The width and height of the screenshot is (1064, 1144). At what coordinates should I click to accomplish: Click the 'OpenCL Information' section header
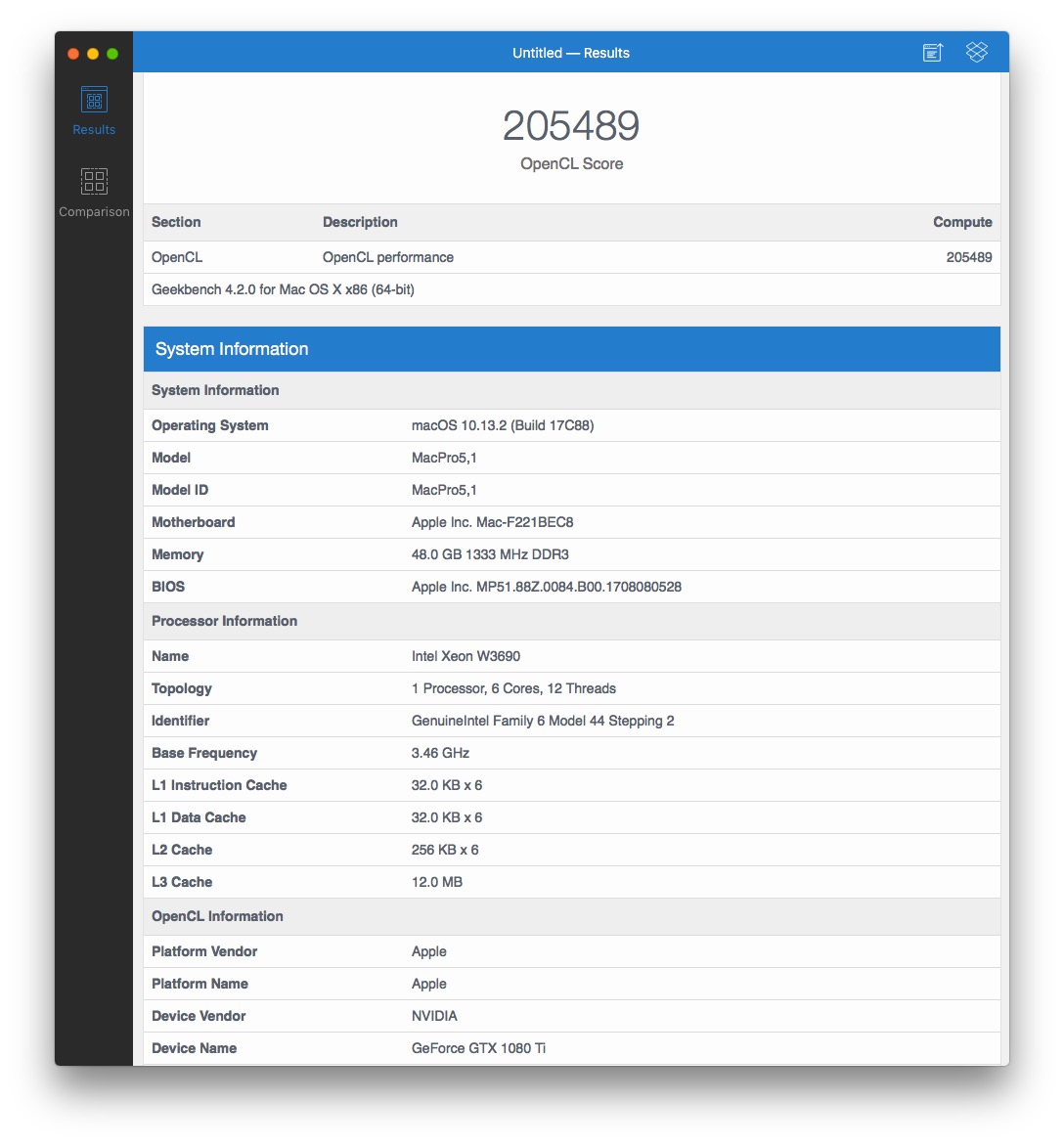217,916
